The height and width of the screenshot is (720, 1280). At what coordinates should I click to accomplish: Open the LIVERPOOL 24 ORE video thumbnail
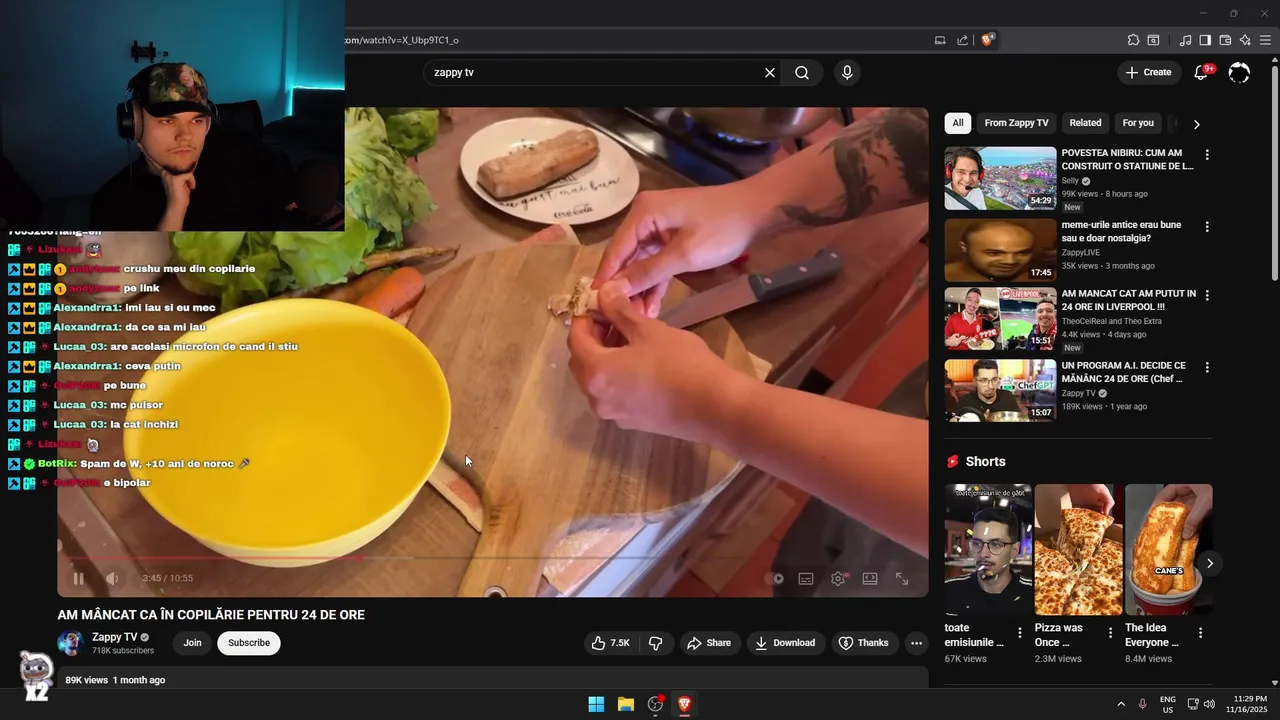(1000, 319)
